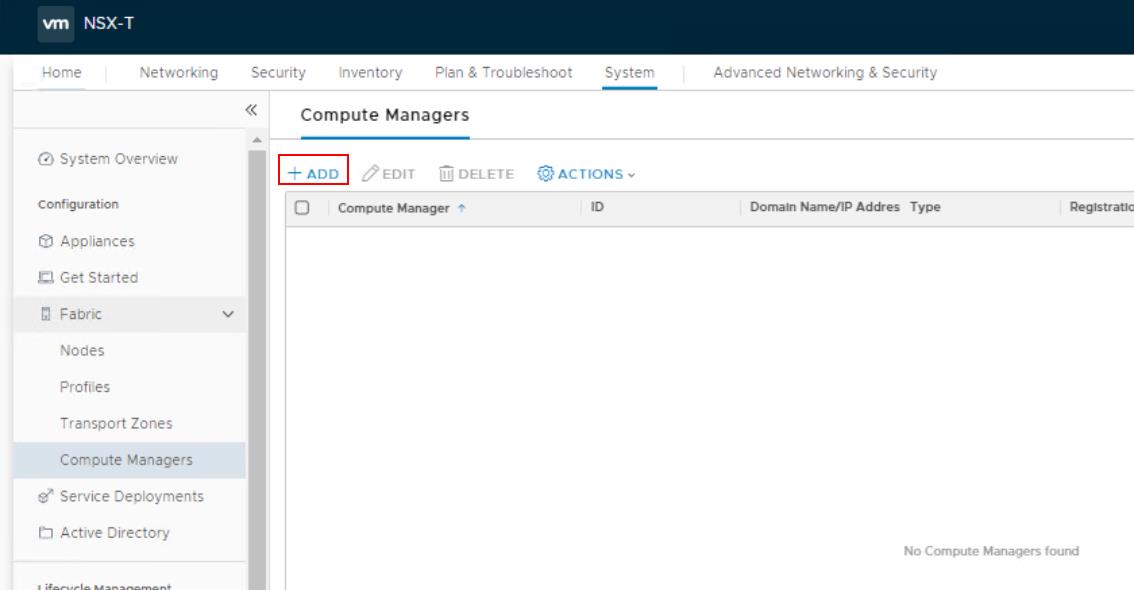Viewport: 1134px width, 590px height.
Task: Click the VMware vm logo icon
Action: 56,24
